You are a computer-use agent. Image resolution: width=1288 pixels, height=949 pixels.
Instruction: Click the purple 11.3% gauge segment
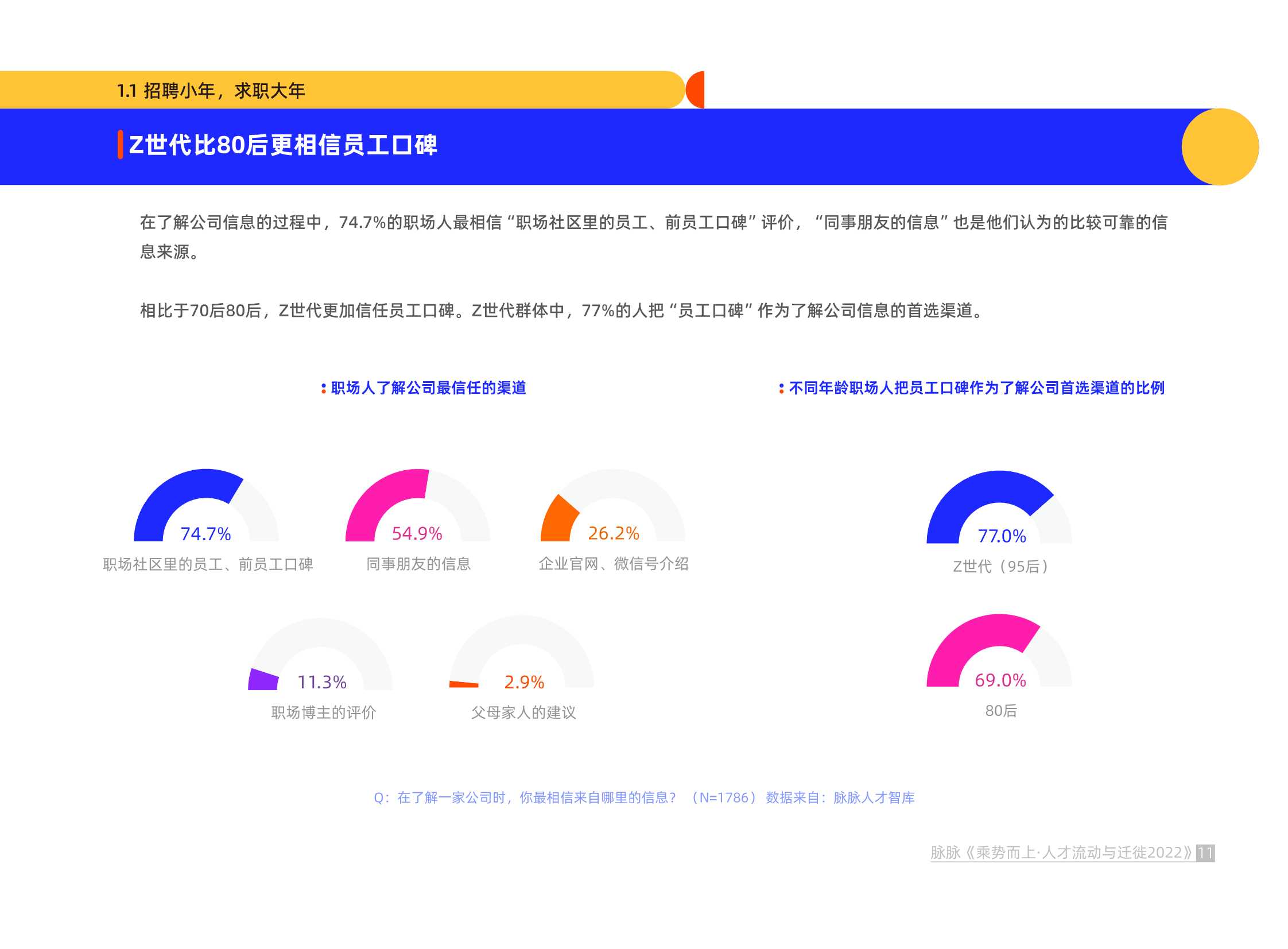[262, 680]
